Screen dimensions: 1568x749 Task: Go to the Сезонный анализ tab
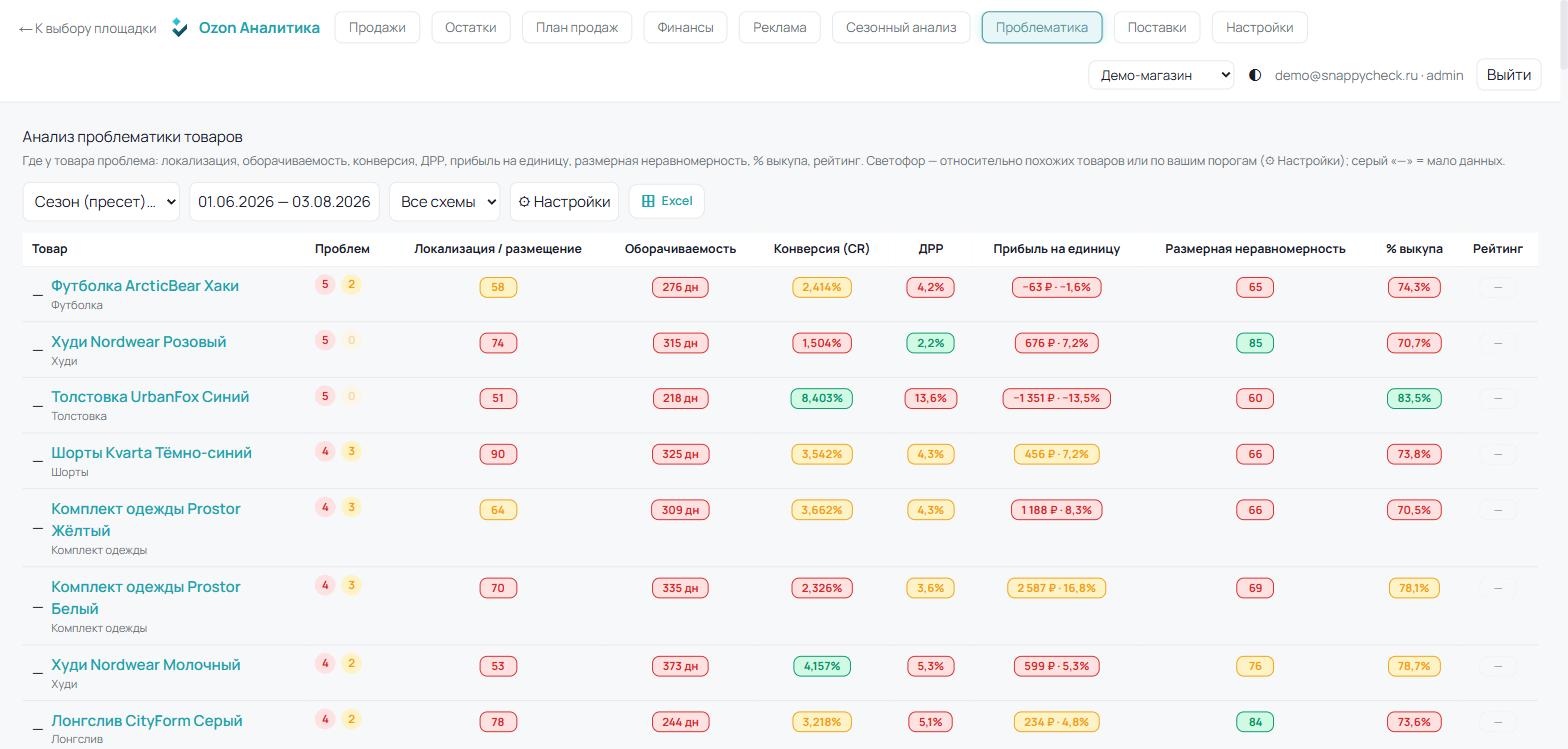click(x=901, y=27)
